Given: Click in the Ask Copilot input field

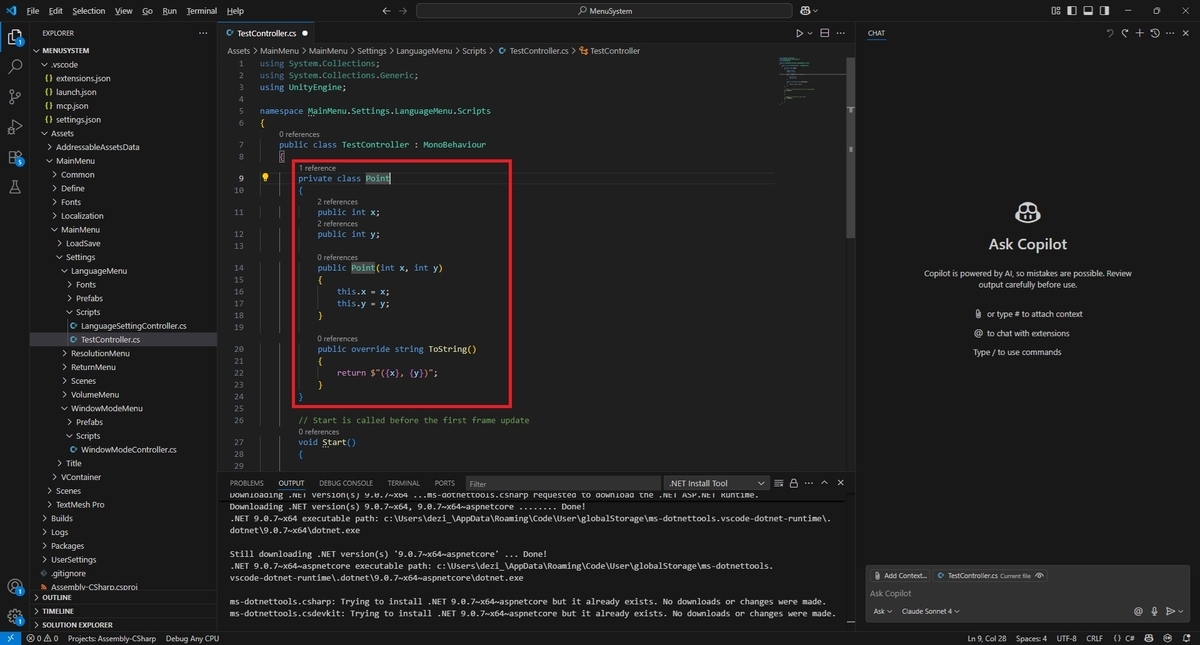Looking at the screenshot, I should click(1028, 594).
